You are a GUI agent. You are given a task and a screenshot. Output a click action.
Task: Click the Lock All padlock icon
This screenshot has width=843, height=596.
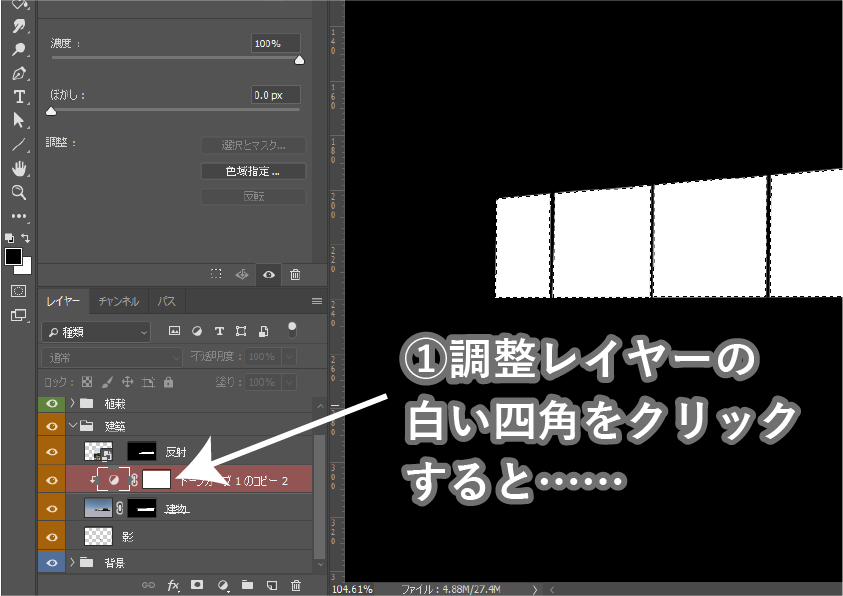pos(168,382)
